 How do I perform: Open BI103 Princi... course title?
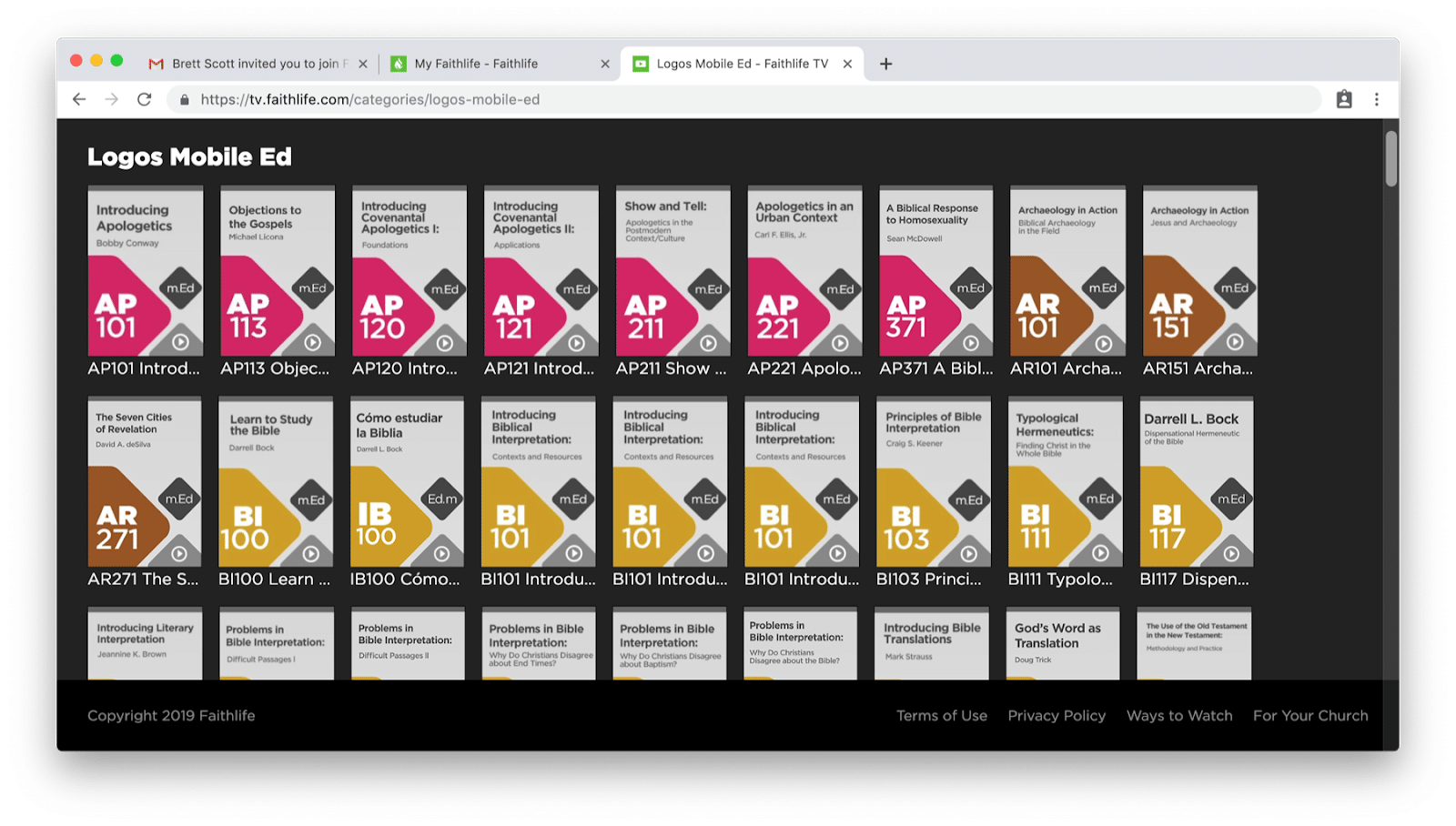tap(929, 579)
